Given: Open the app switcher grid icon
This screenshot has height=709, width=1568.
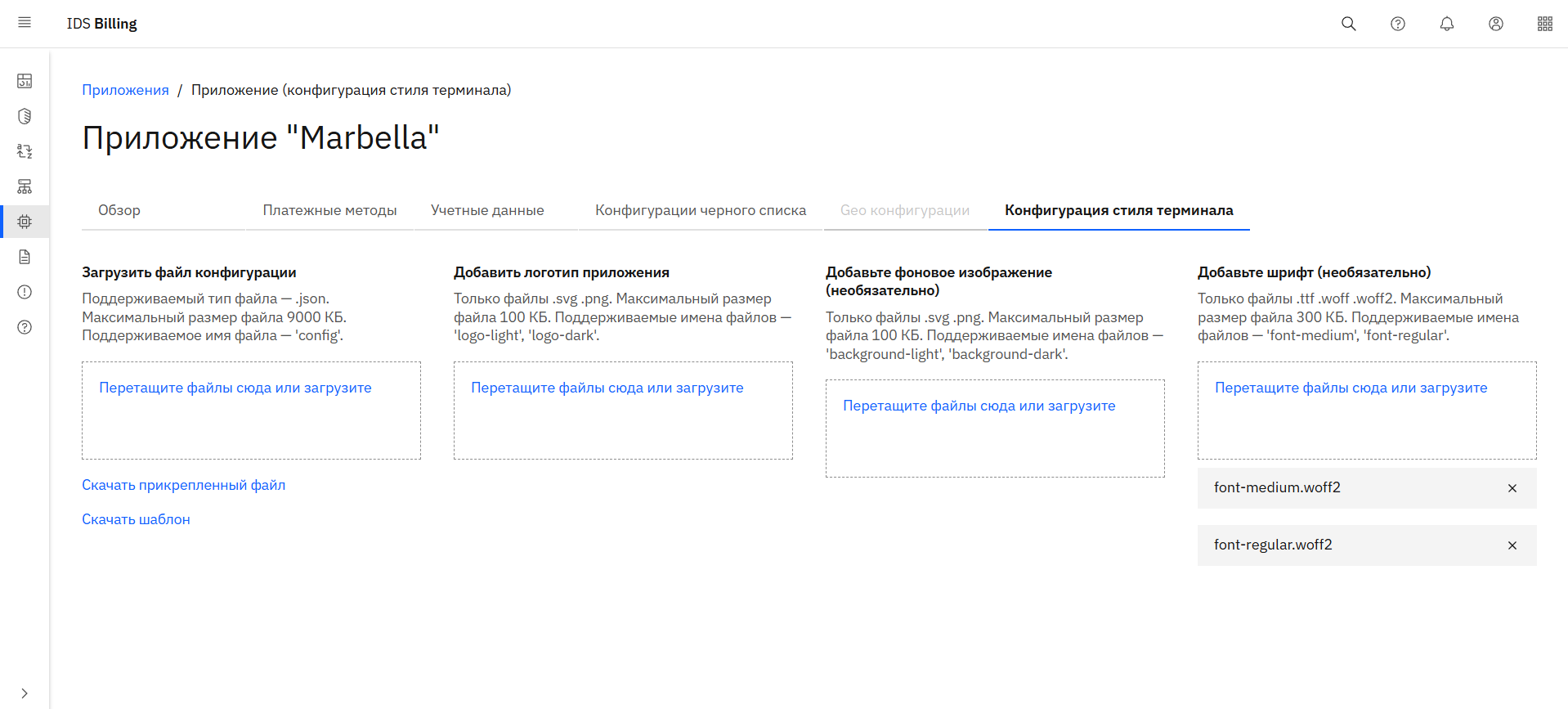Looking at the screenshot, I should (x=1544, y=24).
